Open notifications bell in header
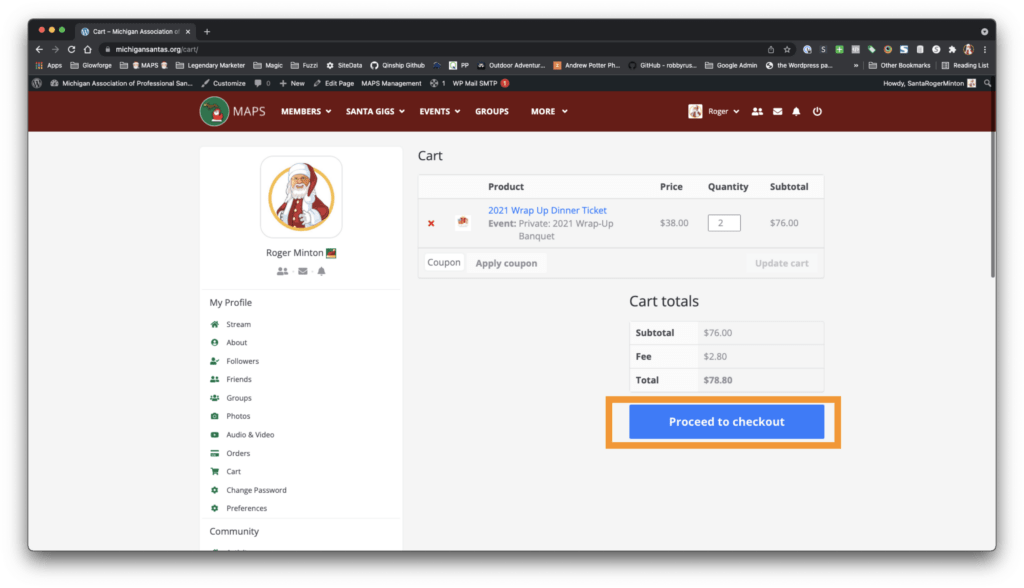Screen dimensions: 1024x588 click(x=796, y=112)
